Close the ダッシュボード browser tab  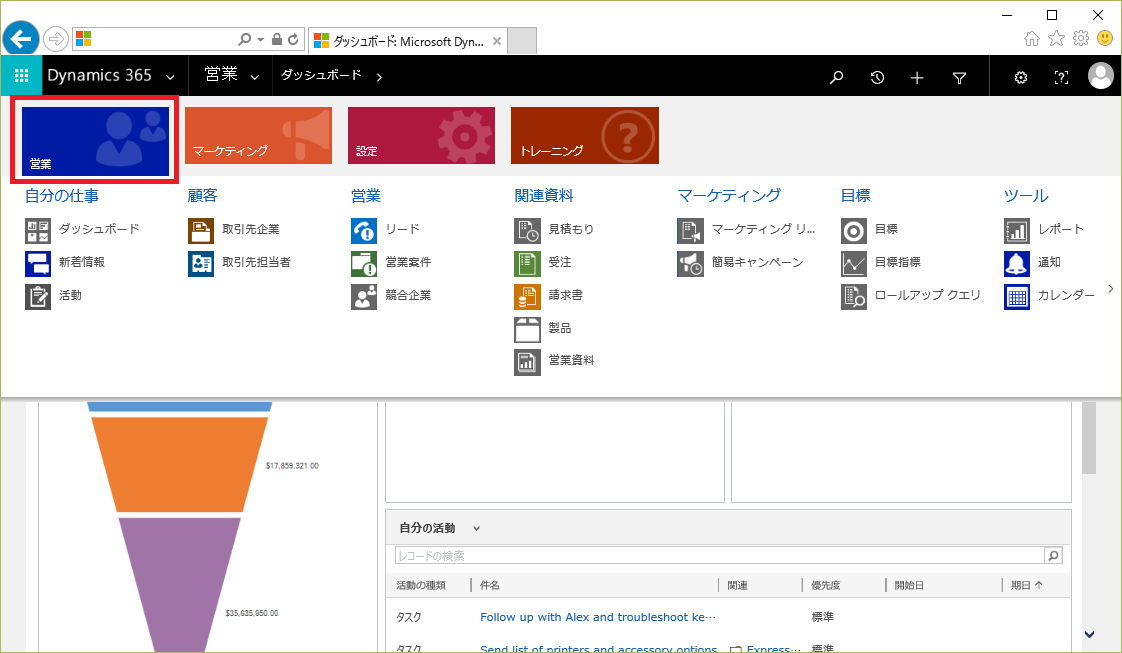(x=497, y=41)
